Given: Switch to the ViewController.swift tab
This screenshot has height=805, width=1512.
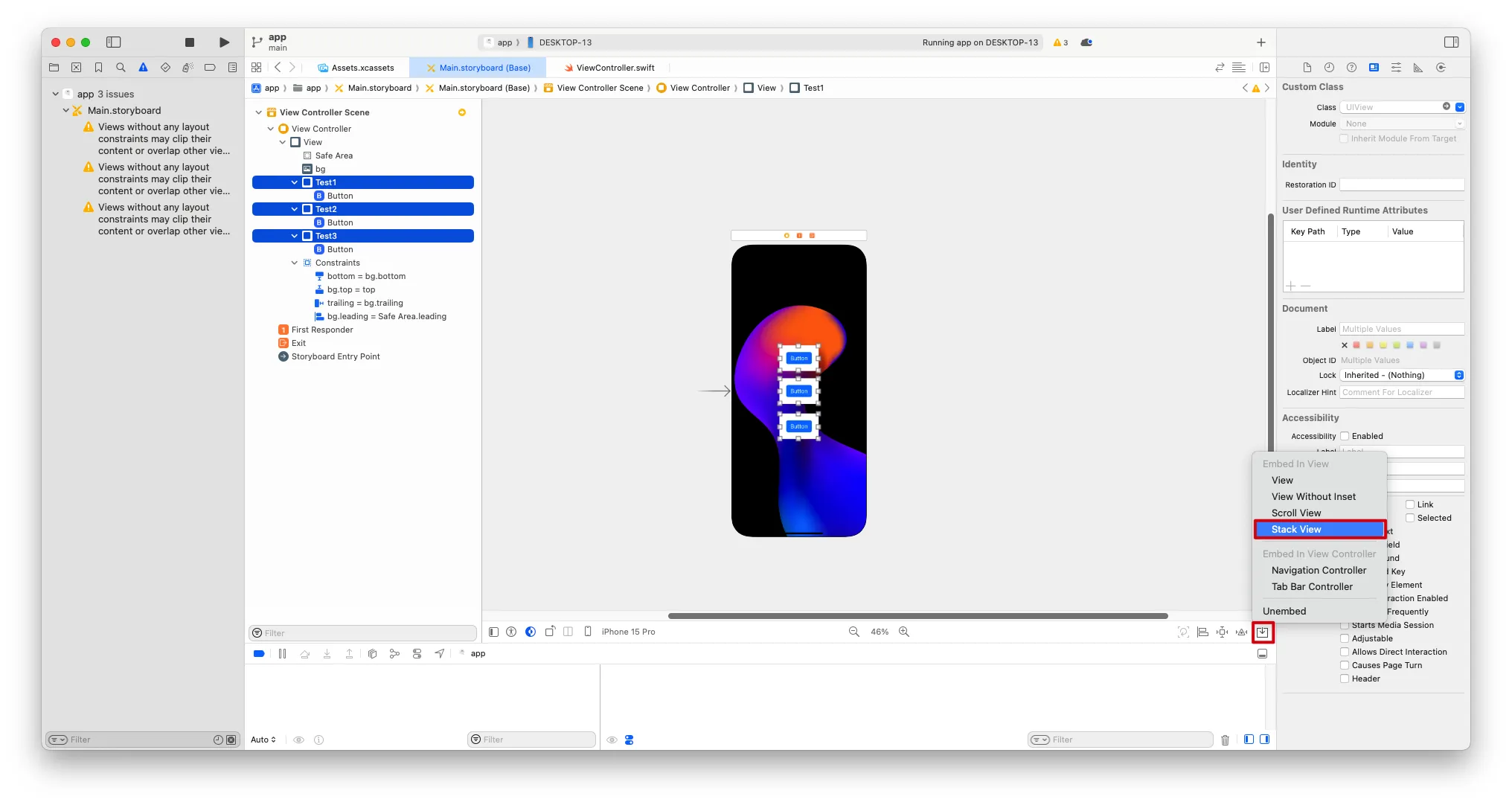Looking at the screenshot, I should [x=615, y=68].
